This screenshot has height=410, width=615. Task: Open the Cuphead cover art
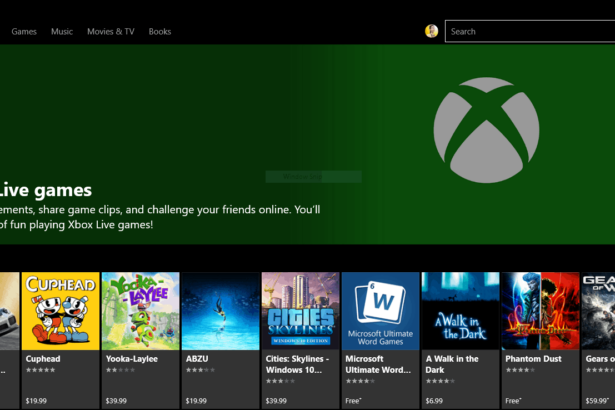(x=60, y=311)
